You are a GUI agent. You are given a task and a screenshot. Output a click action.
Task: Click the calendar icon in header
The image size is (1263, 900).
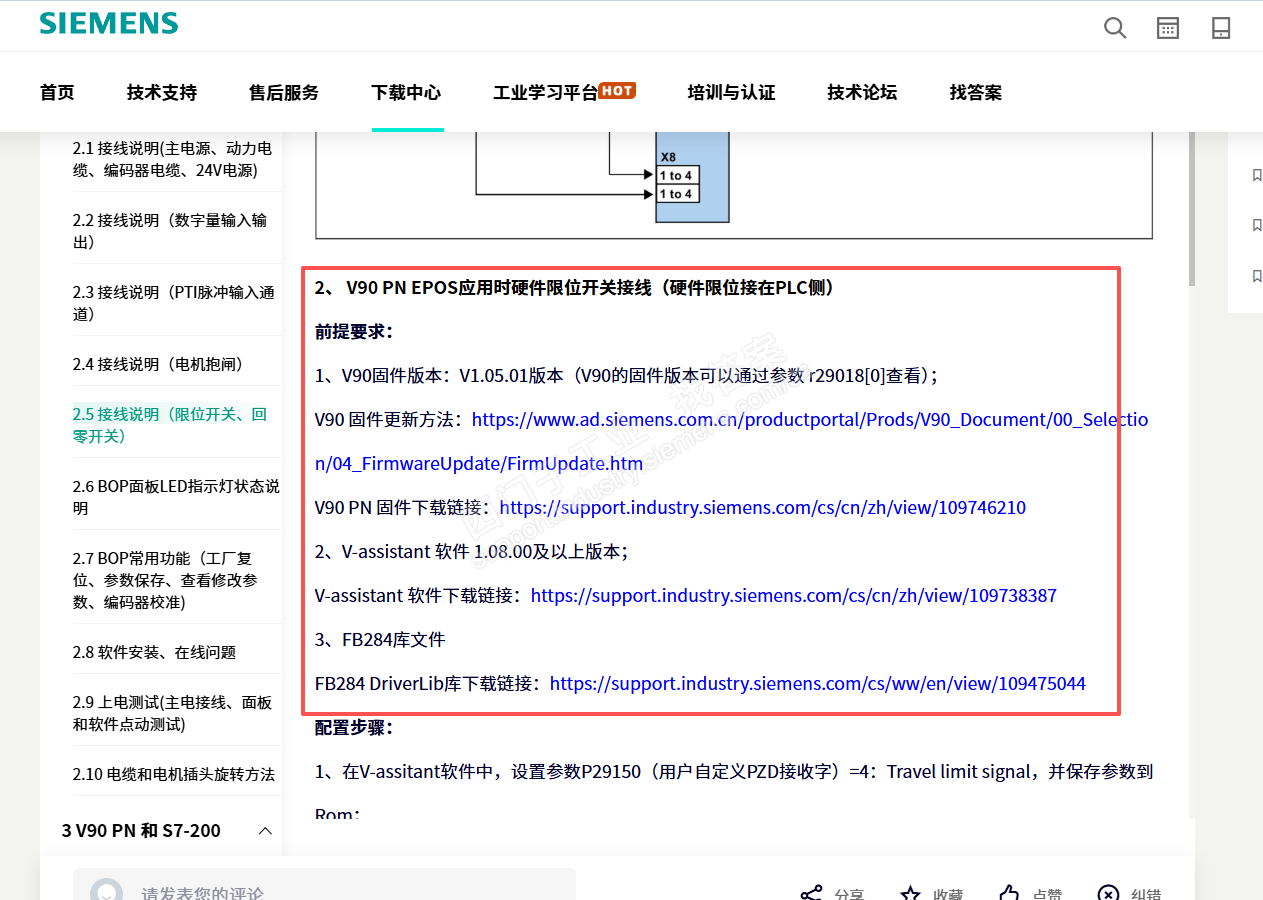pyautogui.click(x=1168, y=28)
